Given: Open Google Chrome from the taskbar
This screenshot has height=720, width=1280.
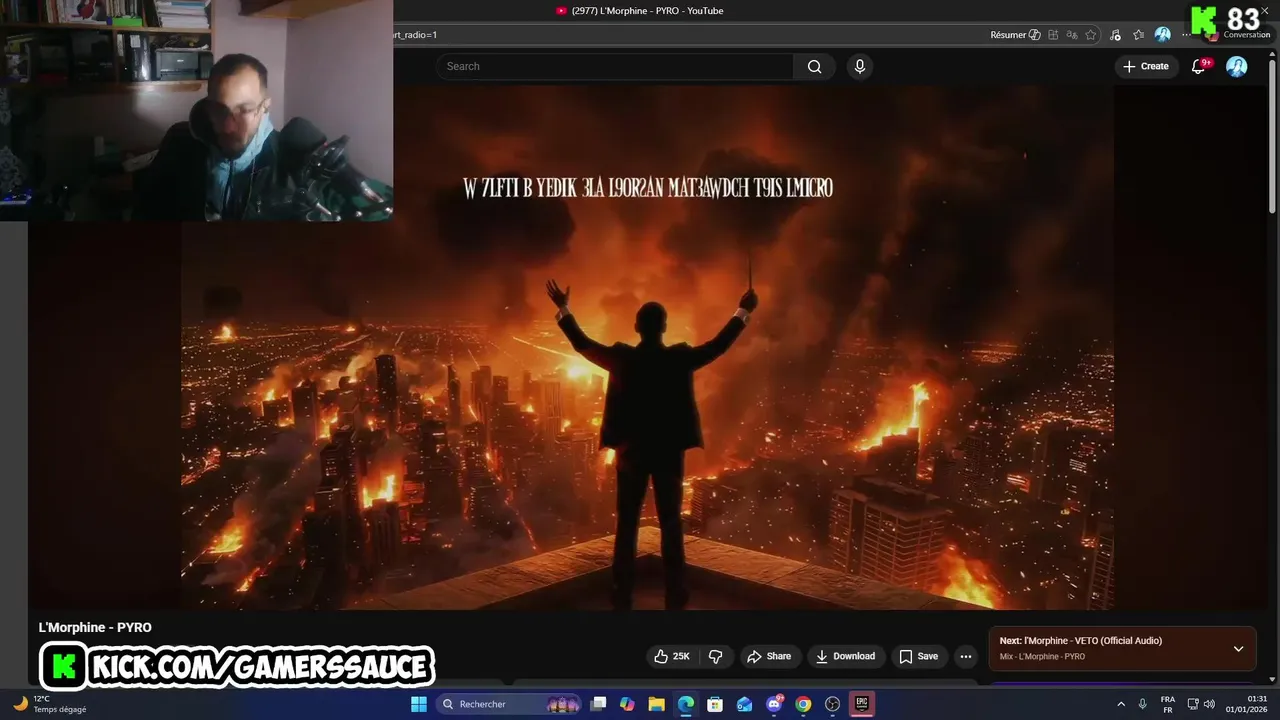Looking at the screenshot, I should tap(803, 704).
